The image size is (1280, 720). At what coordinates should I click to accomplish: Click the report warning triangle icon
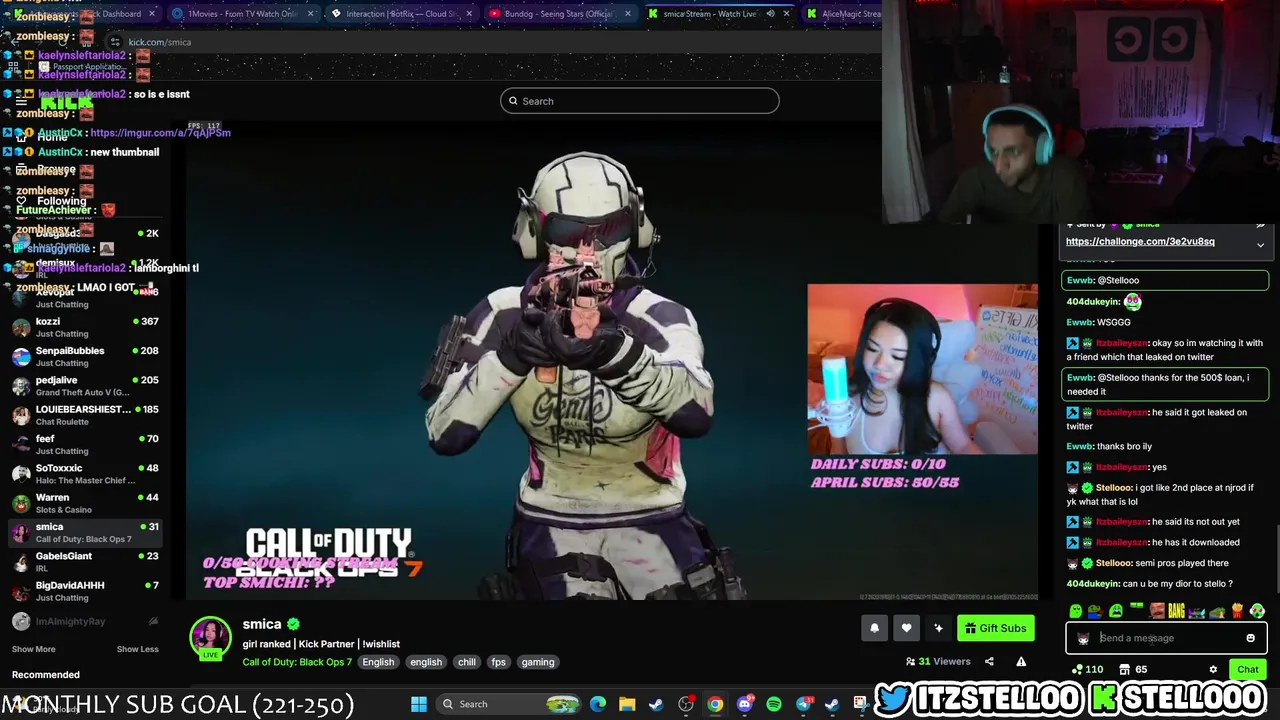point(1021,661)
